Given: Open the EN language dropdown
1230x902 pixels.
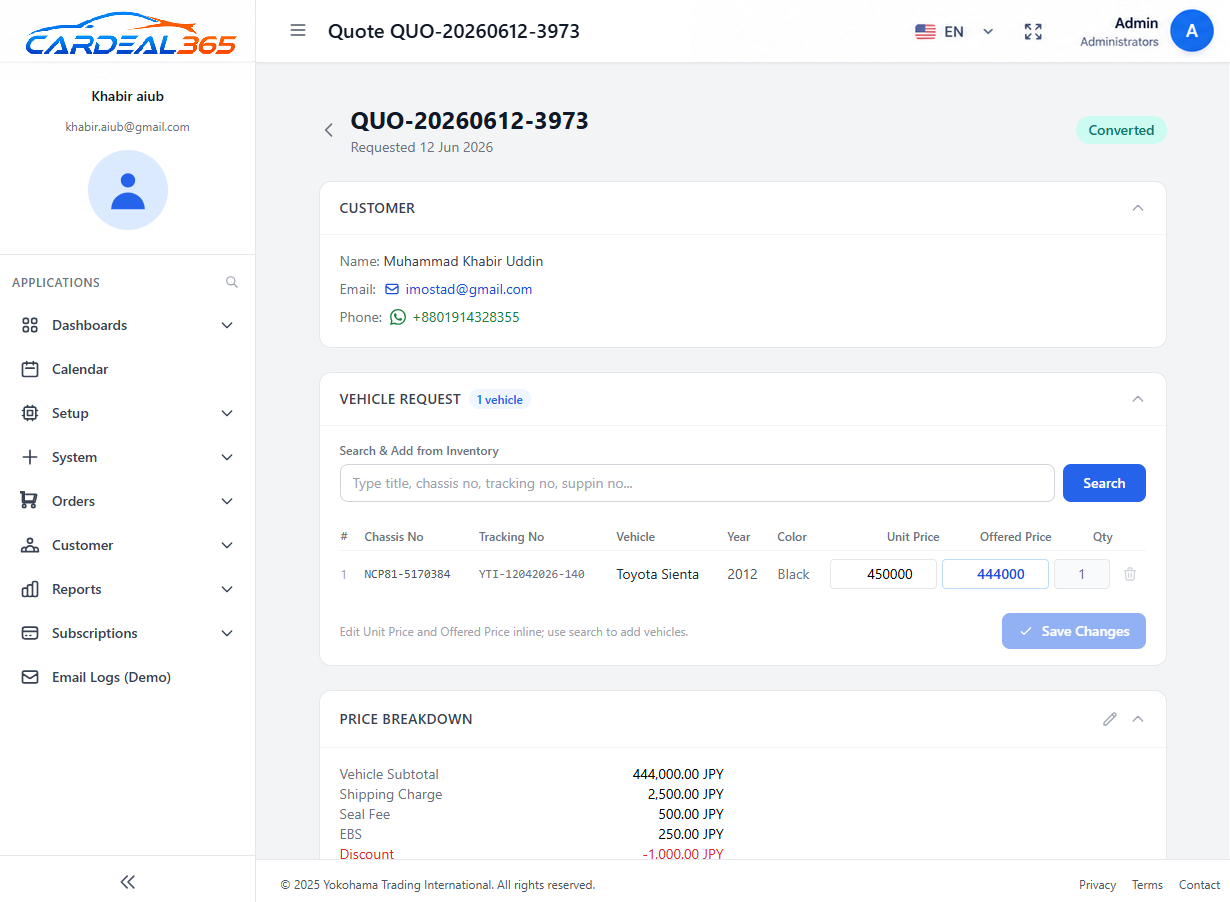Looking at the screenshot, I should pyautogui.click(x=954, y=31).
